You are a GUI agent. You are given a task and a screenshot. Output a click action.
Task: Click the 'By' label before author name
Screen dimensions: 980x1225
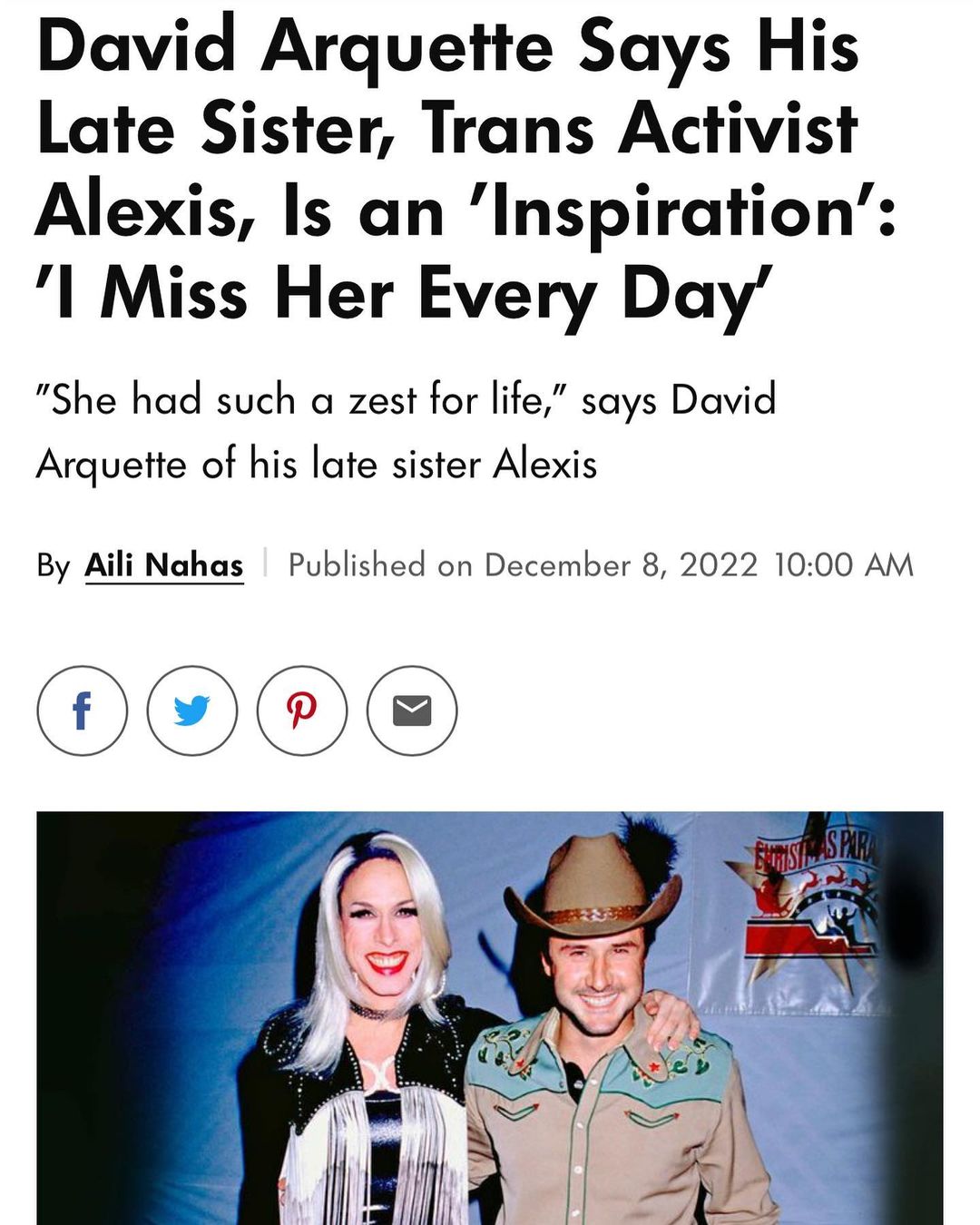coord(53,565)
